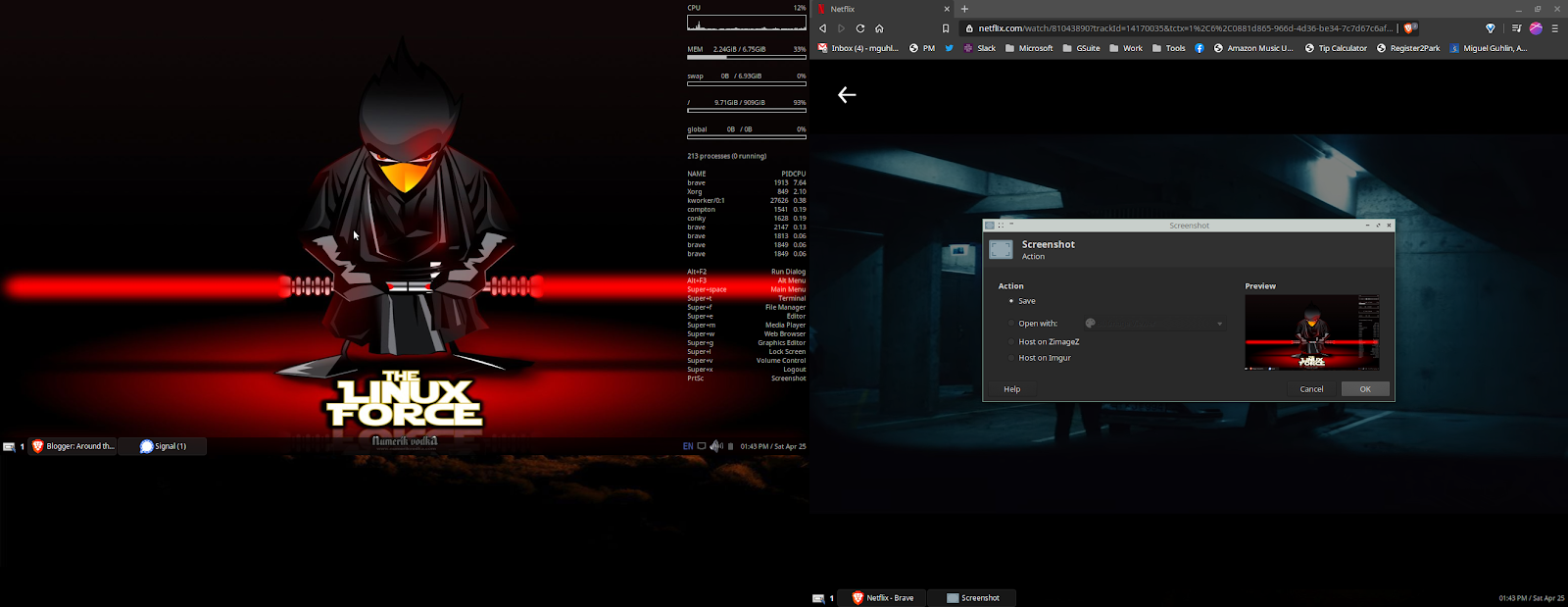Open the Open with application dropdown
Viewport: 1568px width, 607px height.
click(x=1154, y=324)
